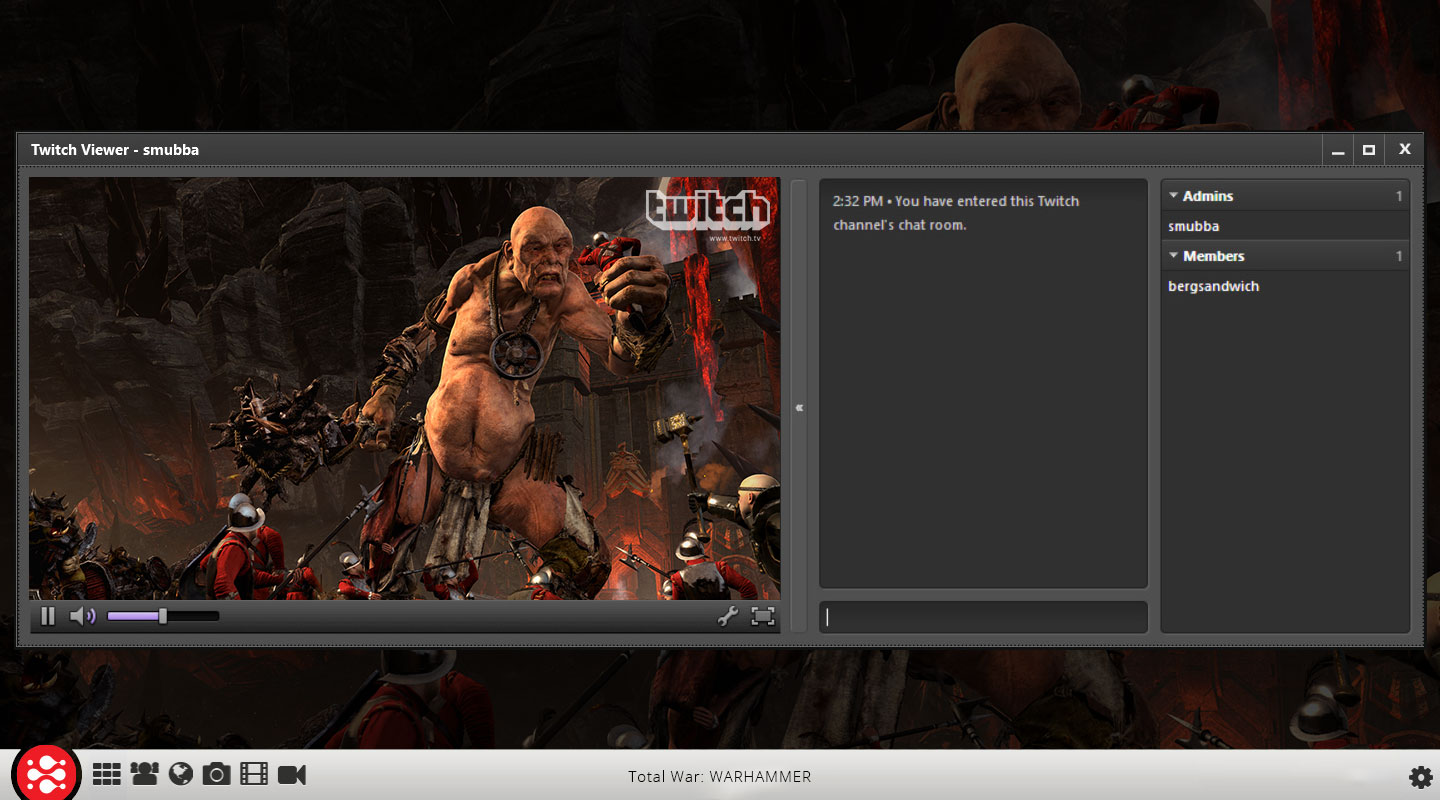1440x800 pixels.
Task: Close the Twitch Viewer window
Action: (x=1405, y=149)
